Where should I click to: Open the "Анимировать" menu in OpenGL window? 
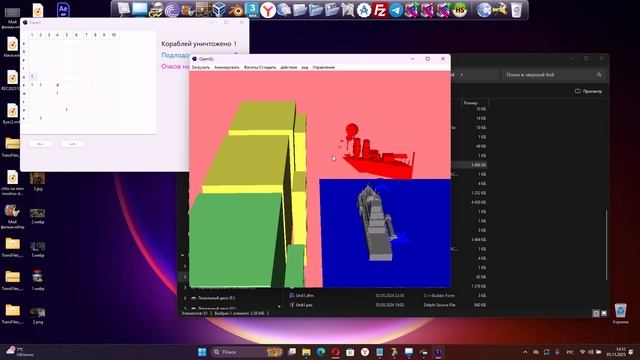[227, 67]
